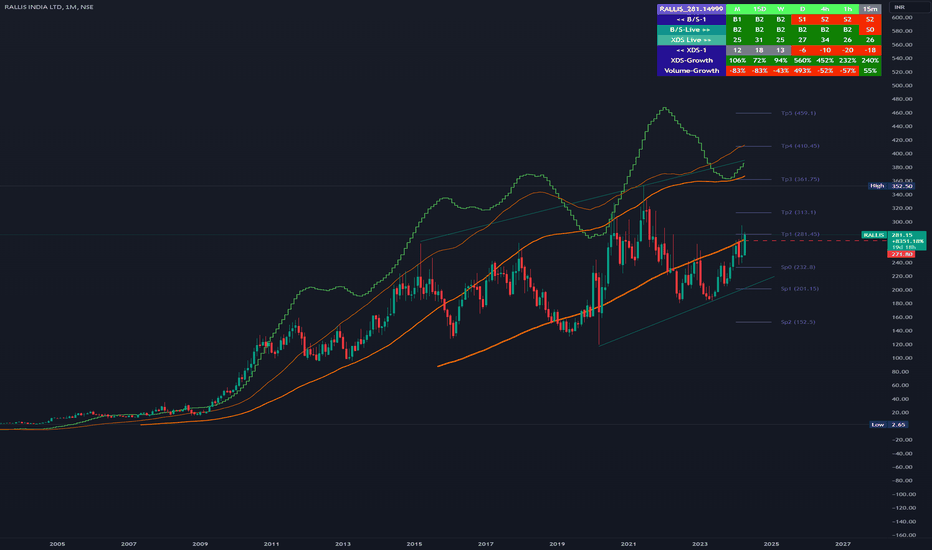Click the RALLIS INDIA LTD chart title
932x550 pixels.
click(x=49, y=7)
